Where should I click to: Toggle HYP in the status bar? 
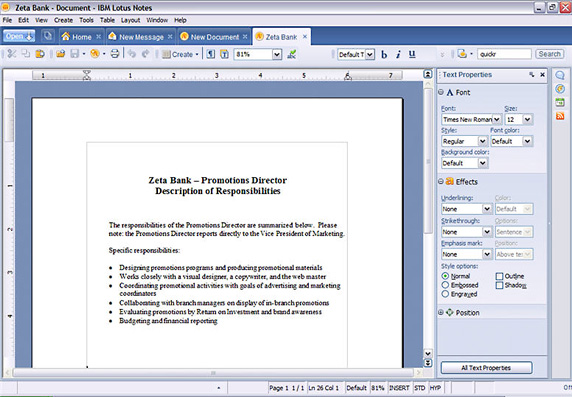pos(435,388)
